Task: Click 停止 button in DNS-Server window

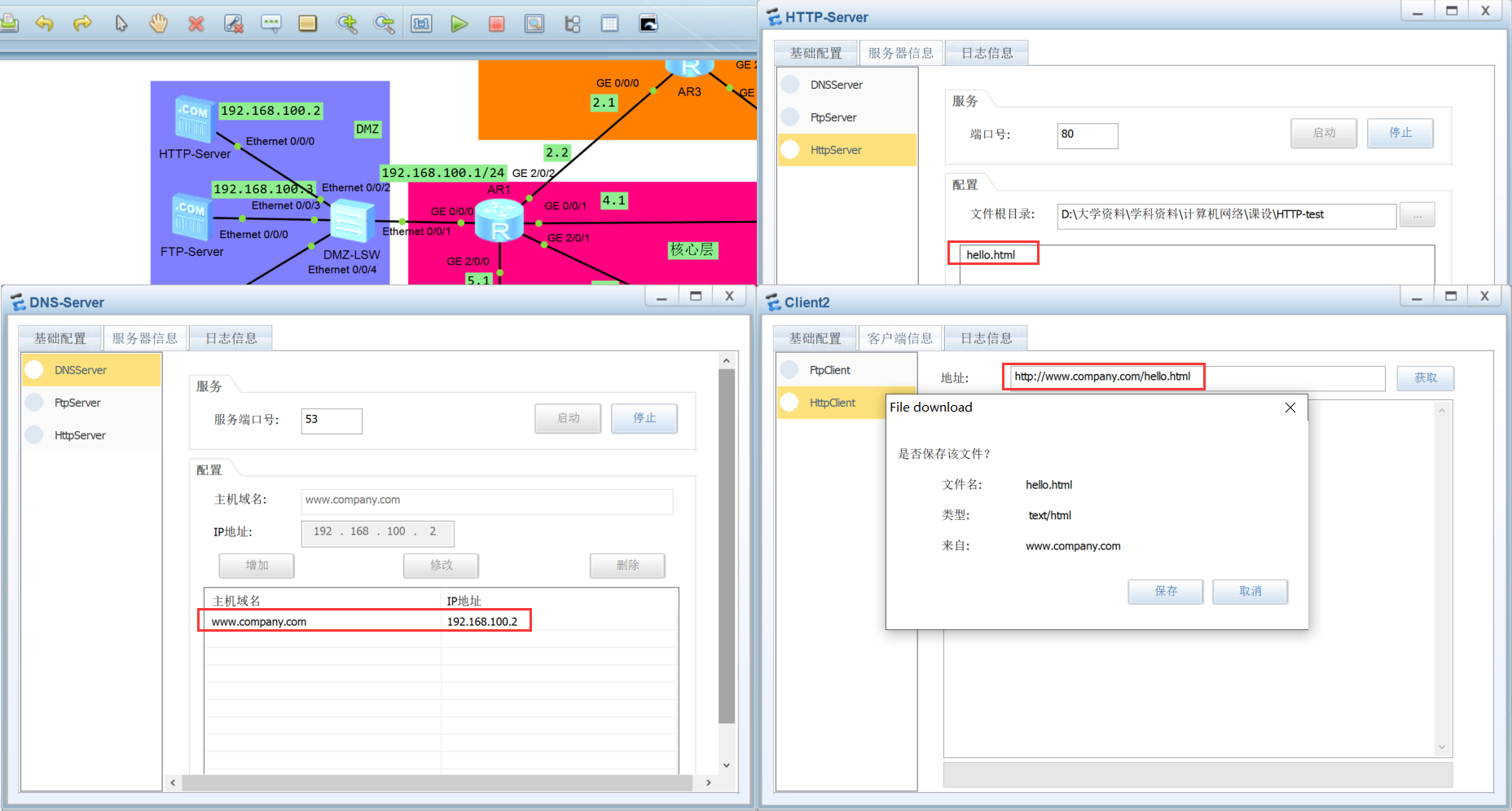Action: pyautogui.click(x=644, y=418)
